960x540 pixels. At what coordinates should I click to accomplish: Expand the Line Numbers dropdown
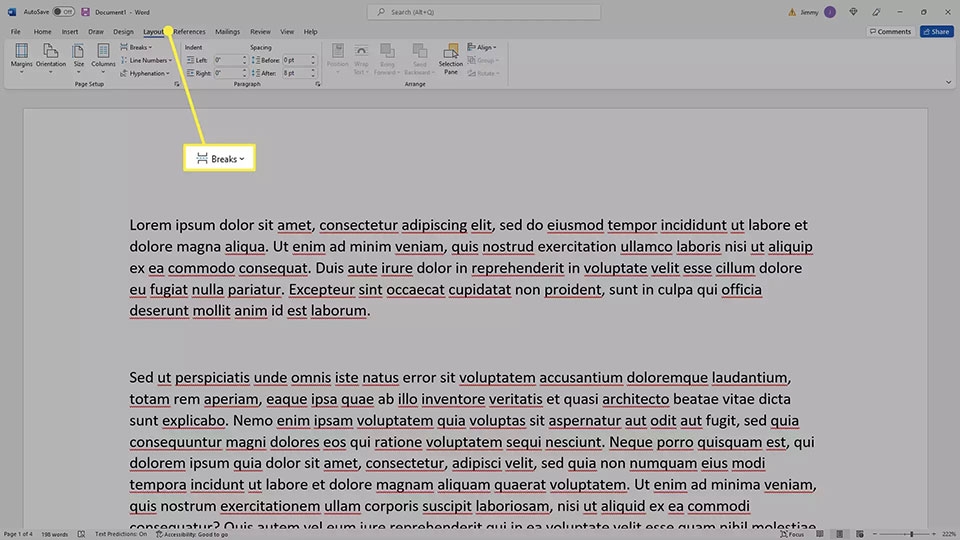click(146, 60)
